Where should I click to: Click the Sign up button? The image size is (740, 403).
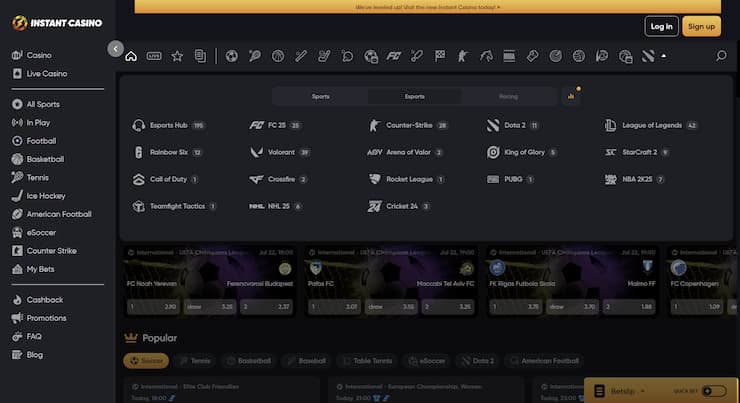click(x=701, y=26)
